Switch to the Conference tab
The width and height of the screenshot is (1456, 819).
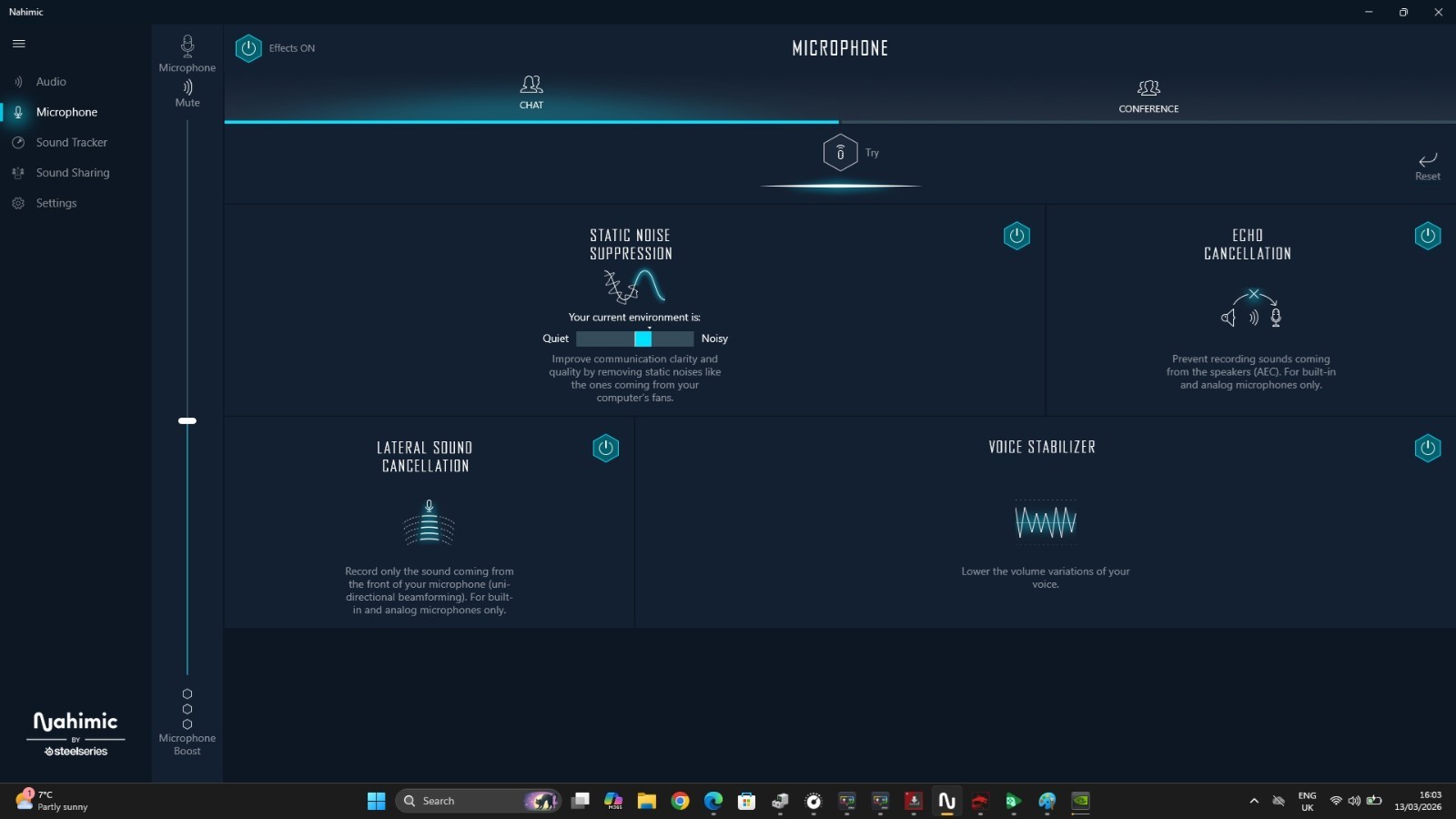1148,96
